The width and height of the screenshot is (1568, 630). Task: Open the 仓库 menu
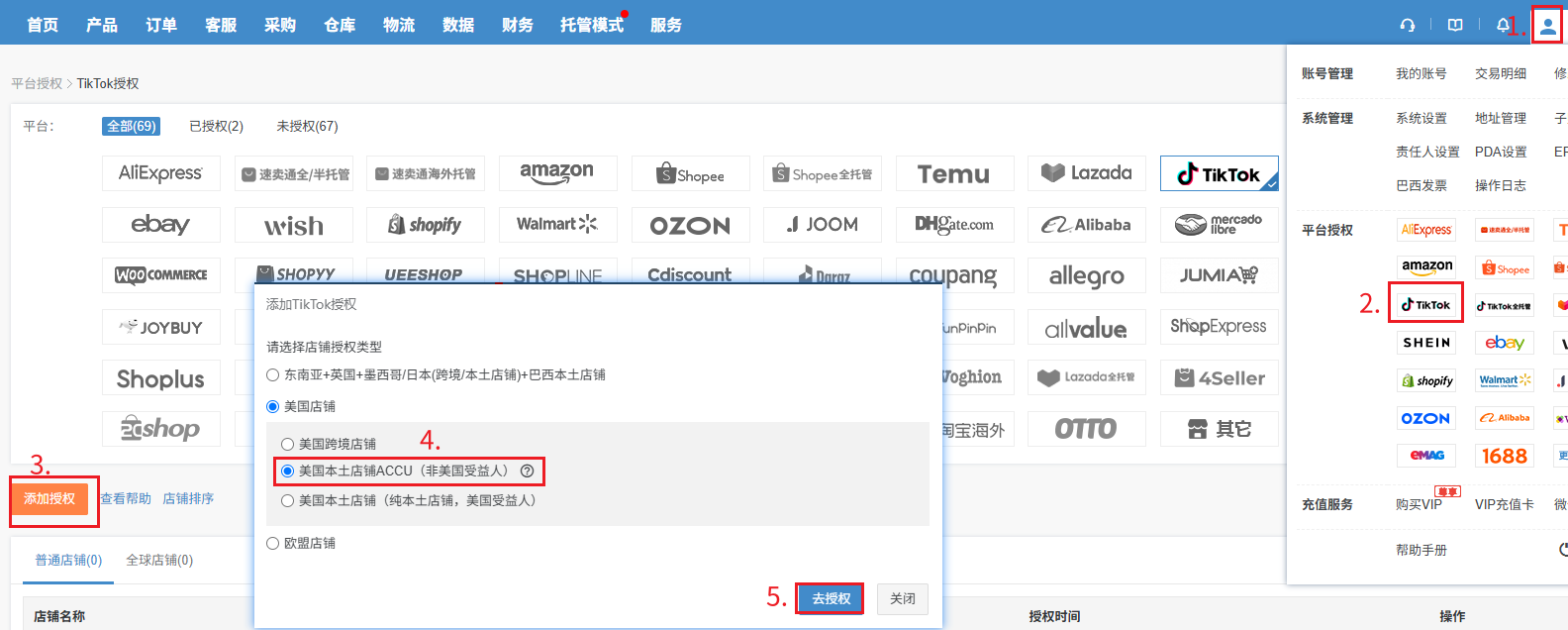click(x=340, y=25)
